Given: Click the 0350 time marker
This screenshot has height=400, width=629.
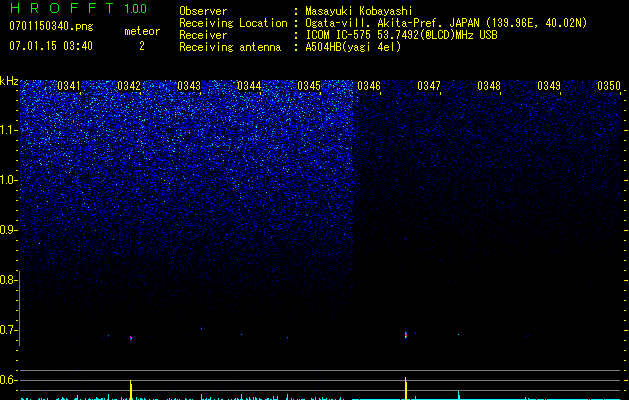Looking at the screenshot, I should coord(609,86).
